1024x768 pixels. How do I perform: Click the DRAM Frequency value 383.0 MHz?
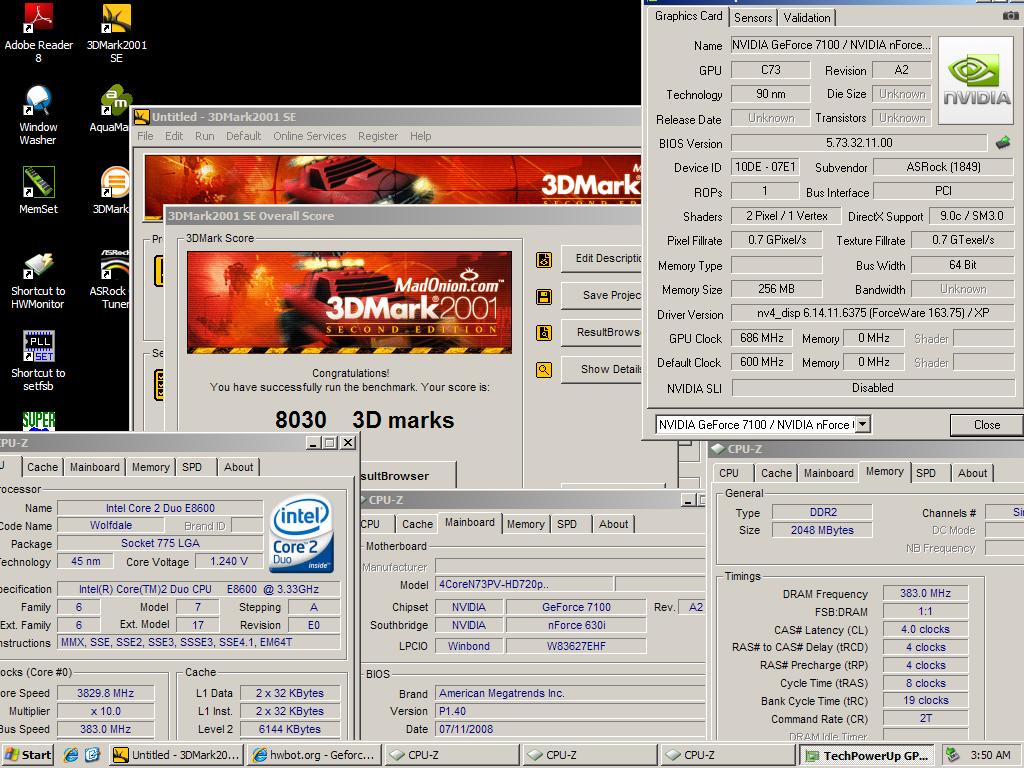[x=925, y=593]
